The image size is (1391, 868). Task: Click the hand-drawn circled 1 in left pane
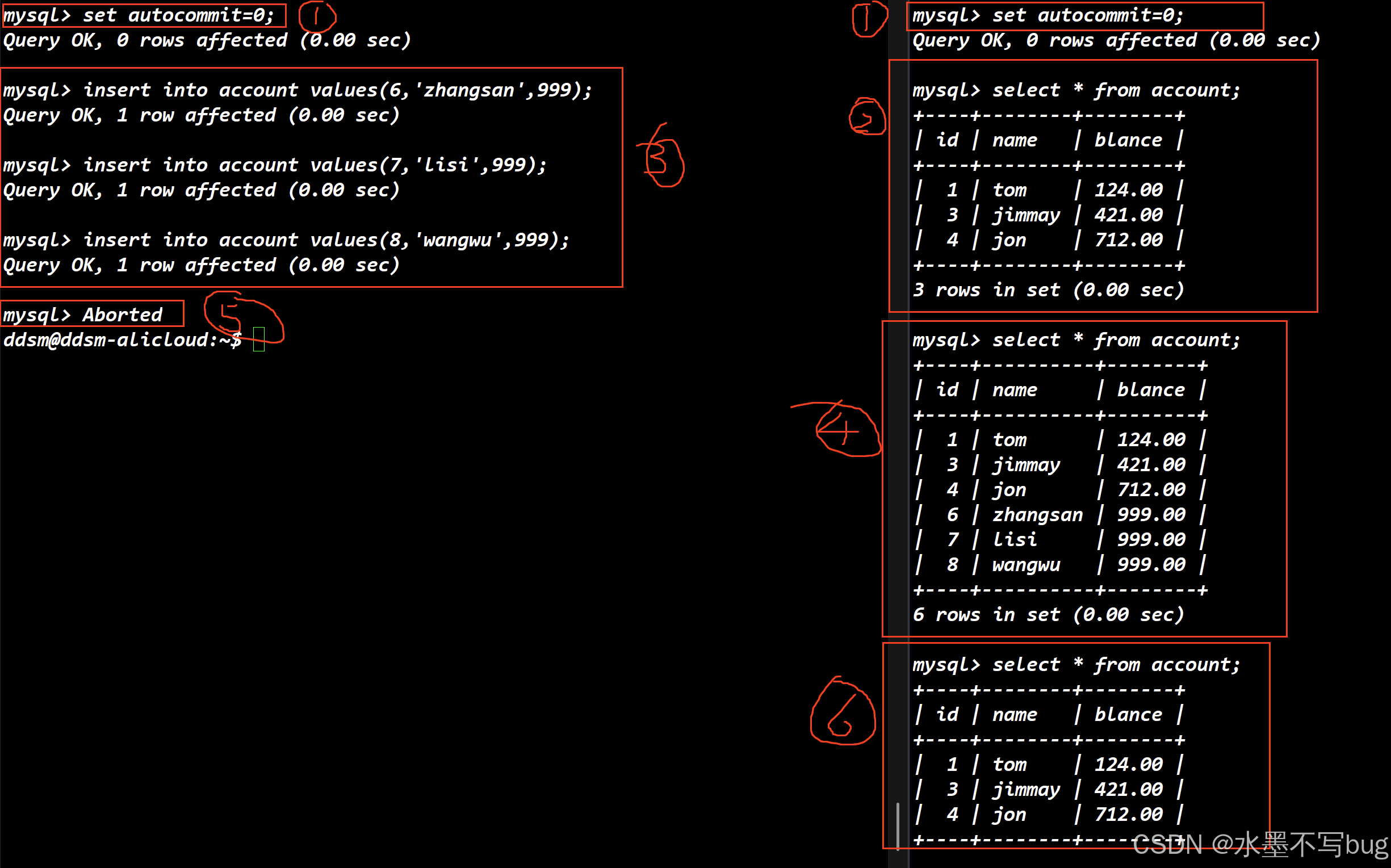click(317, 16)
